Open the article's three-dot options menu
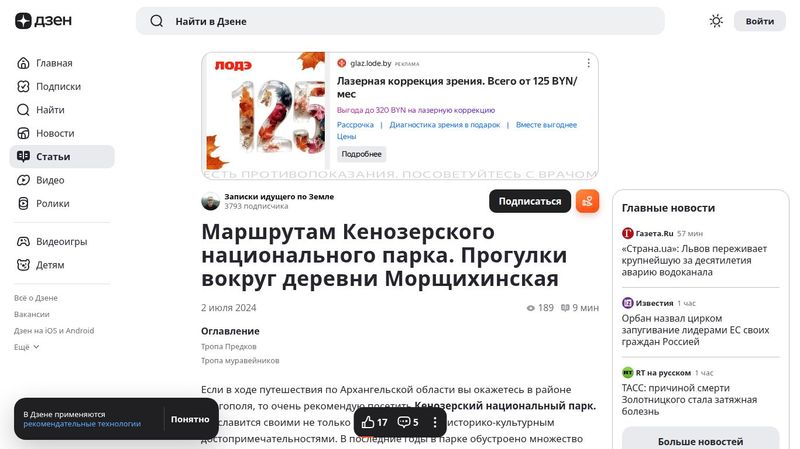 pyautogui.click(x=435, y=423)
